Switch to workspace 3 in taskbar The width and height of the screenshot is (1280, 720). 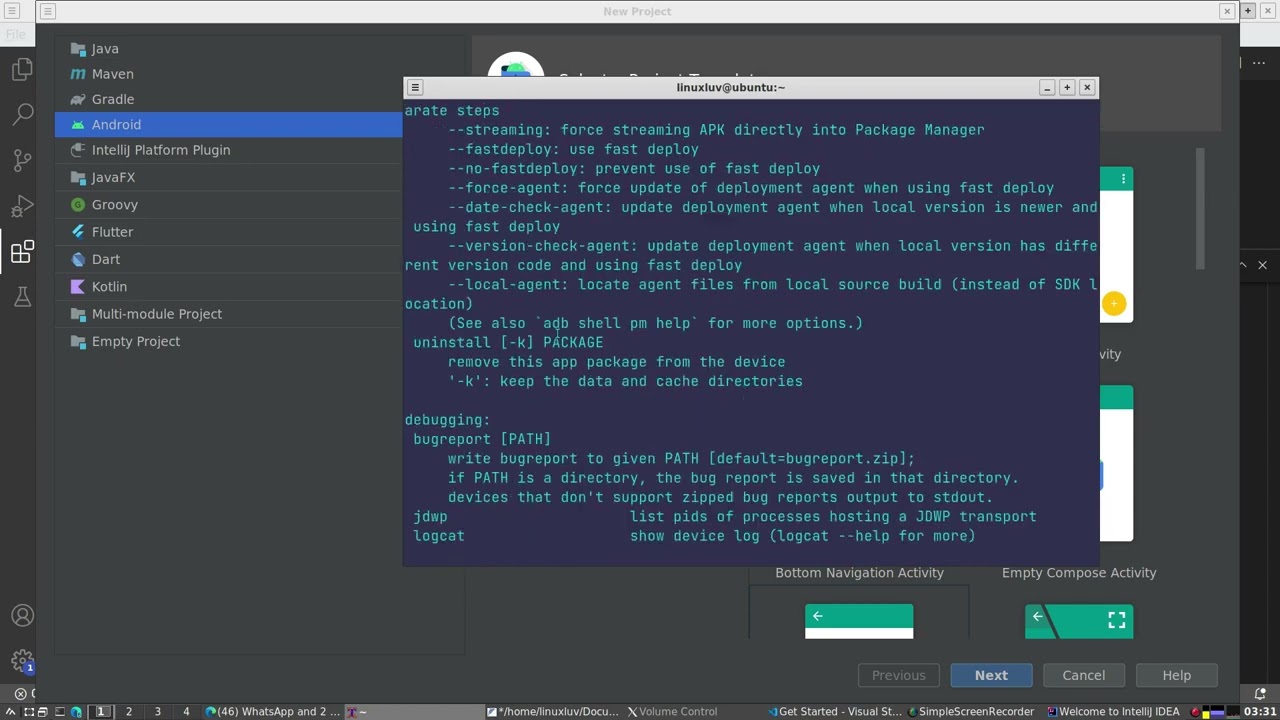pyautogui.click(x=157, y=711)
